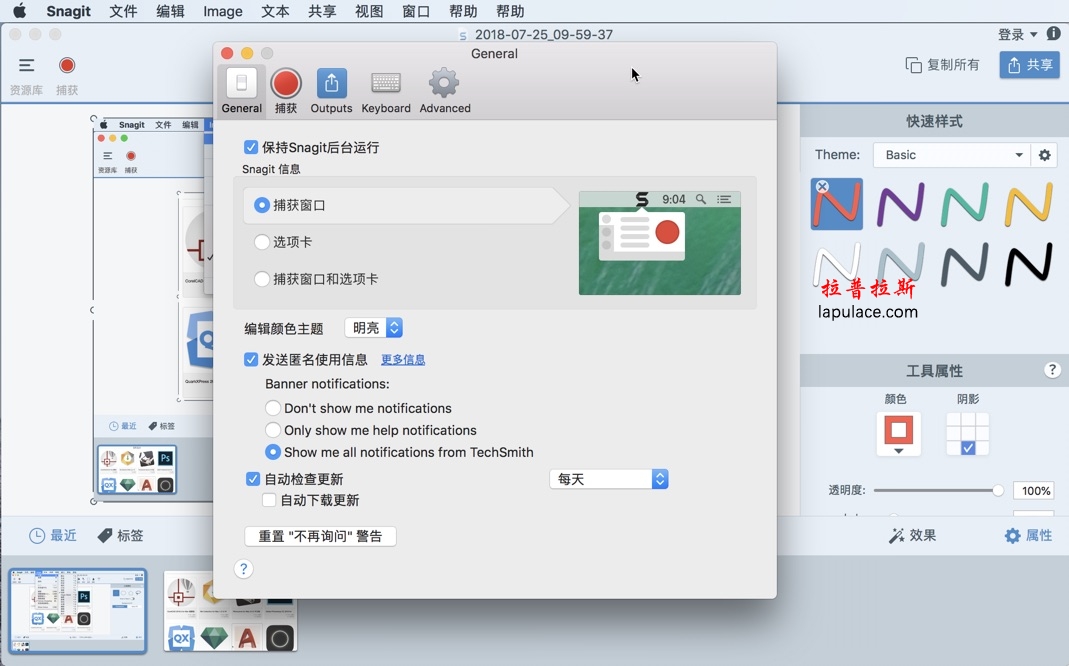Click the 复制所有 copy all button
The width and height of the screenshot is (1069, 666).
pos(942,65)
